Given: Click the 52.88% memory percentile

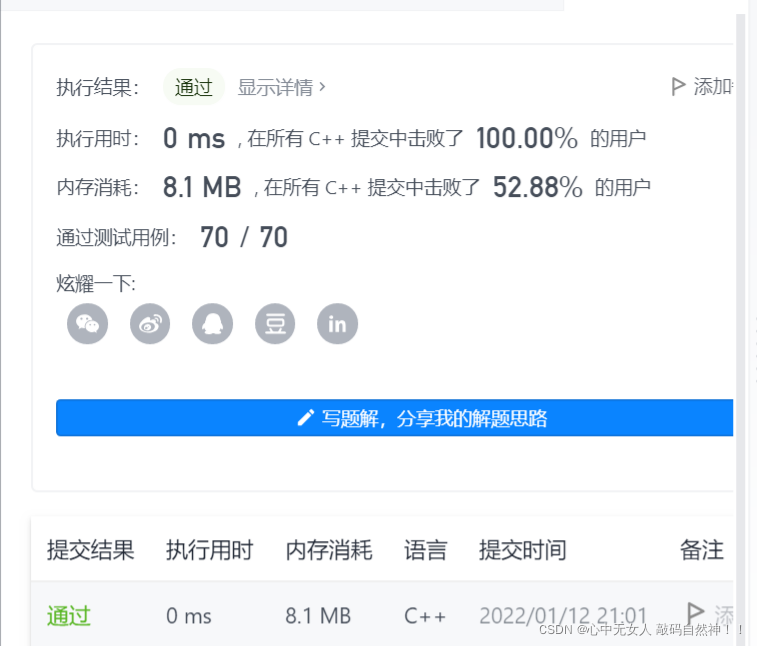Looking at the screenshot, I should pos(537,187).
